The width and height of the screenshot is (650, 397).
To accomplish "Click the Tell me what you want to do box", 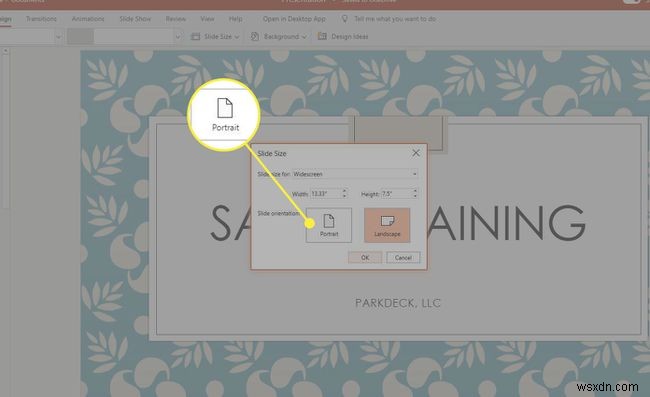I will click(x=395, y=19).
